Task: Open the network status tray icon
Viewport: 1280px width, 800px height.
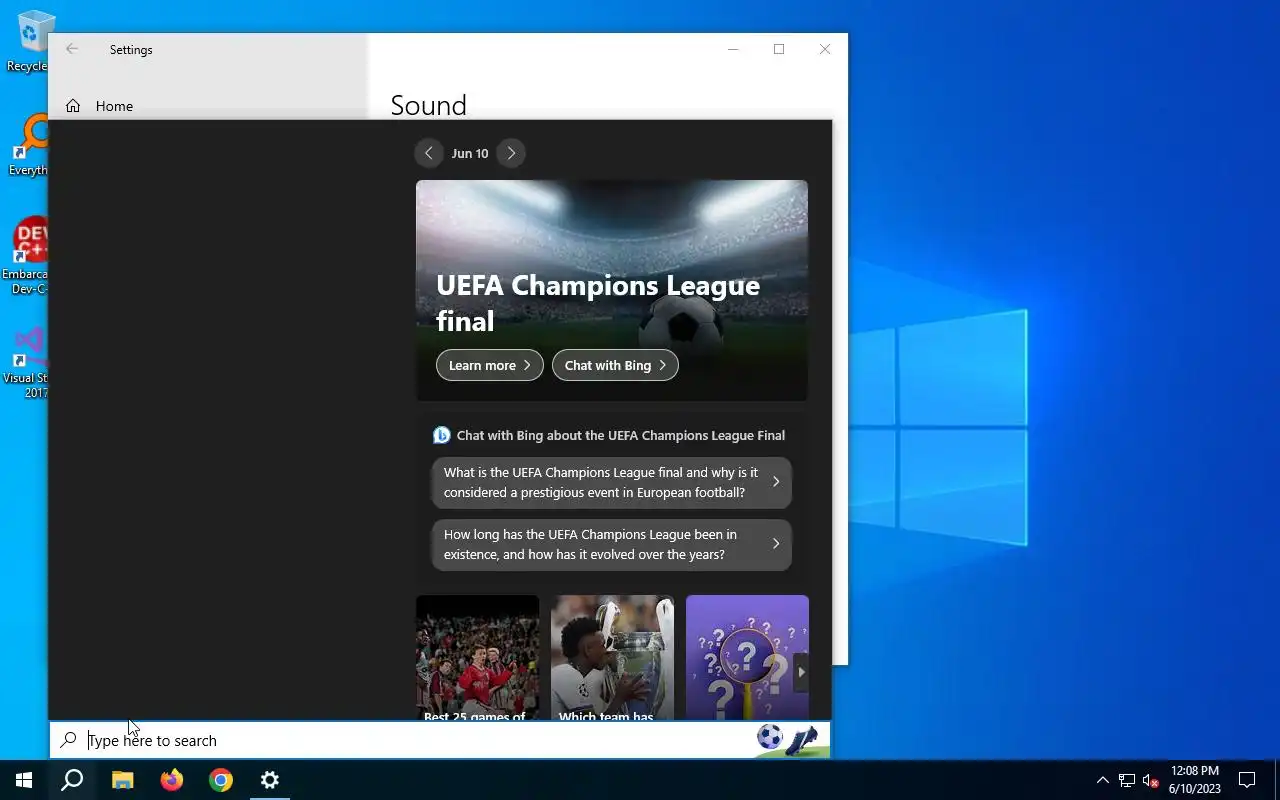Action: [x=1127, y=780]
